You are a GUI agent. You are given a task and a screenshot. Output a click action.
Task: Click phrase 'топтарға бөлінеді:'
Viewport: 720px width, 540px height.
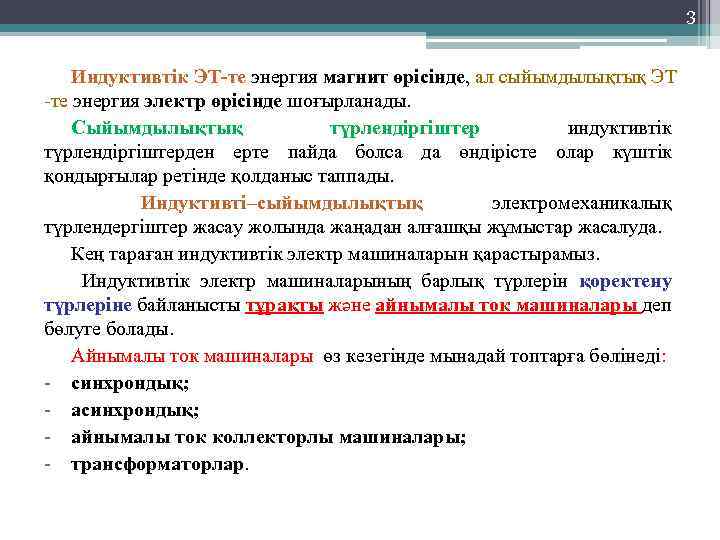click(587, 356)
